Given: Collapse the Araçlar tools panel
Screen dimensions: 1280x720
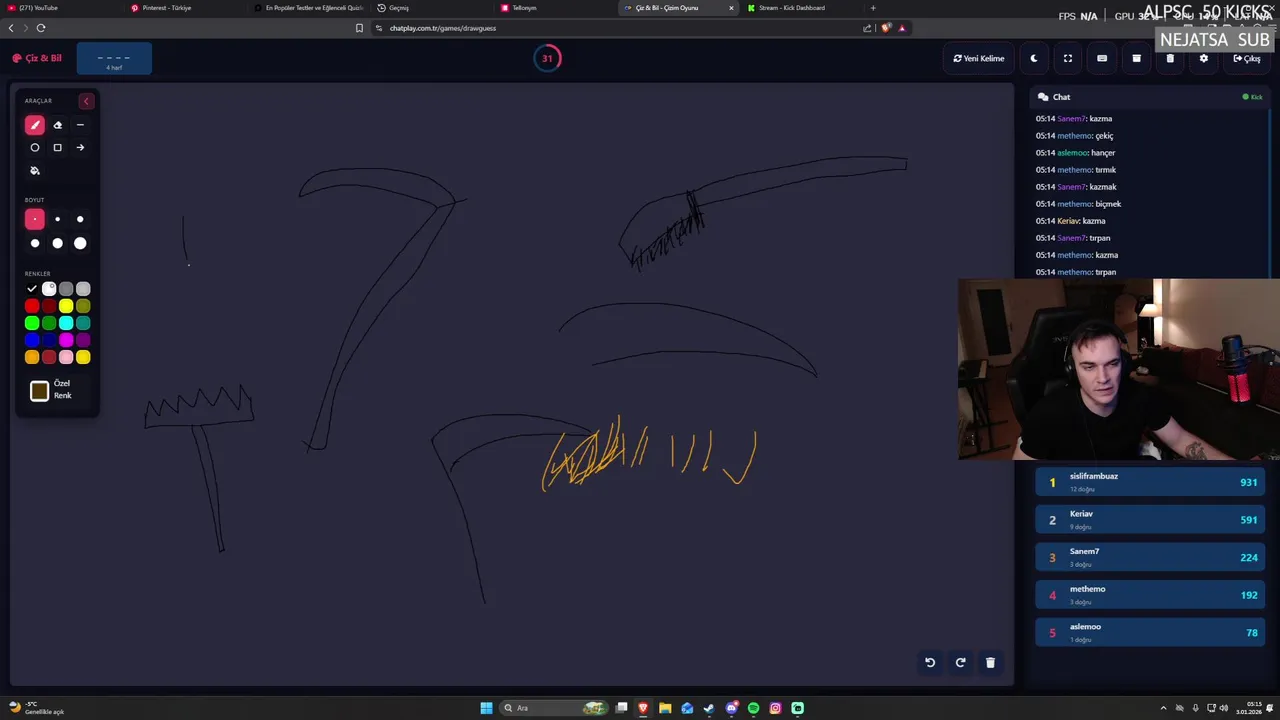Looking at the screenshot, I should [86, 101].
